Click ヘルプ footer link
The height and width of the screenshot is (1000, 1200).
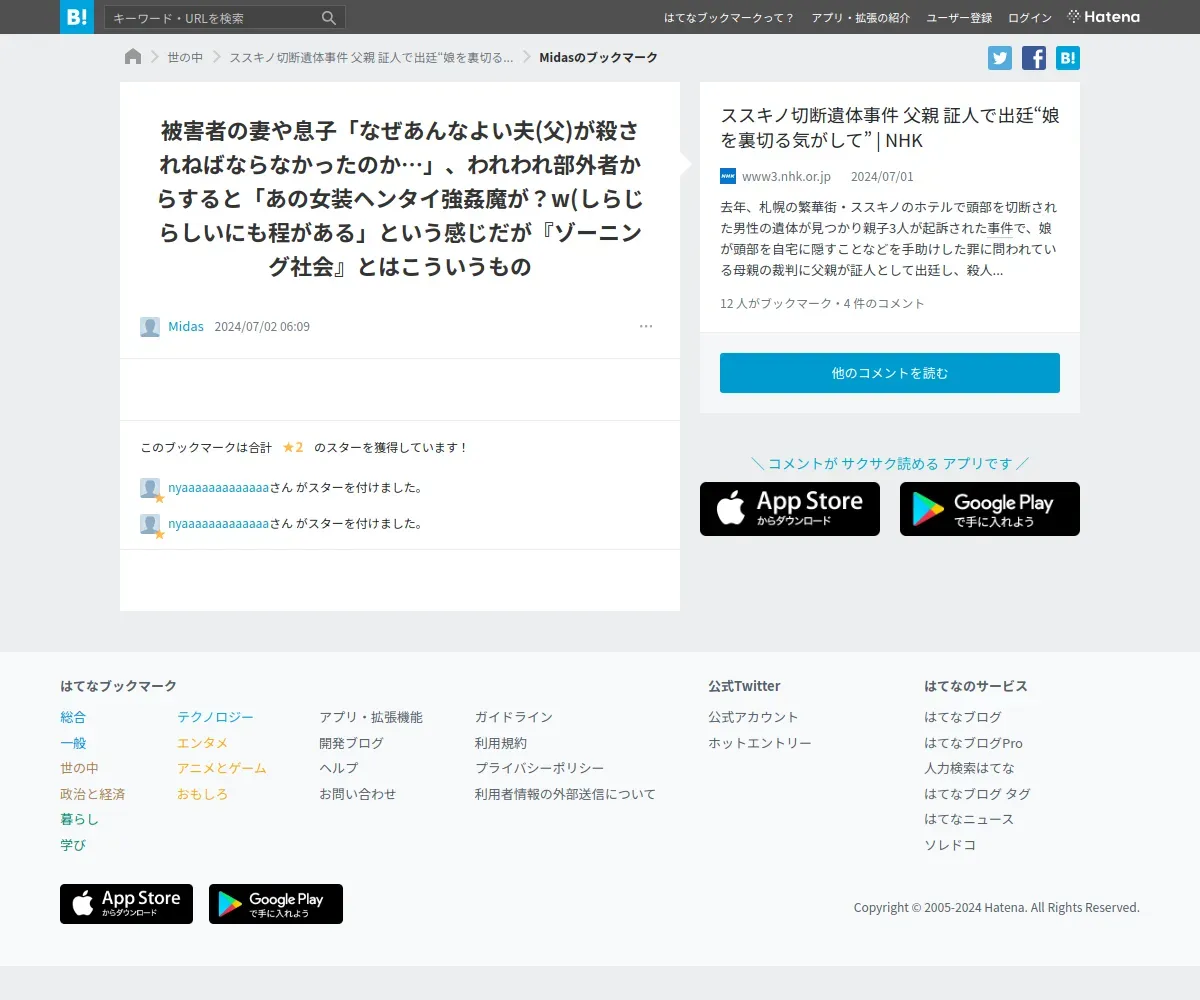coord(338,768)
